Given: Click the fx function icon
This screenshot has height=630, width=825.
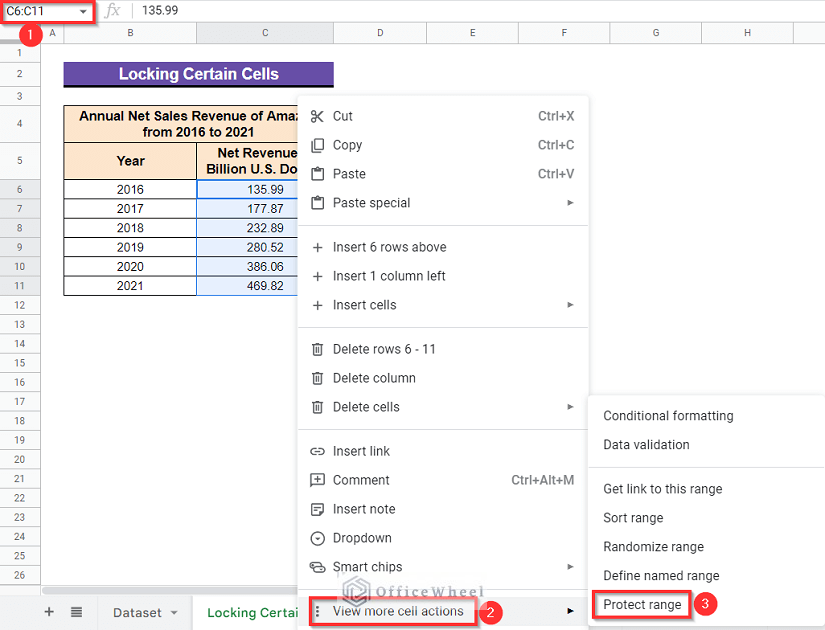Looking at the screenshot, I should 110,11.
